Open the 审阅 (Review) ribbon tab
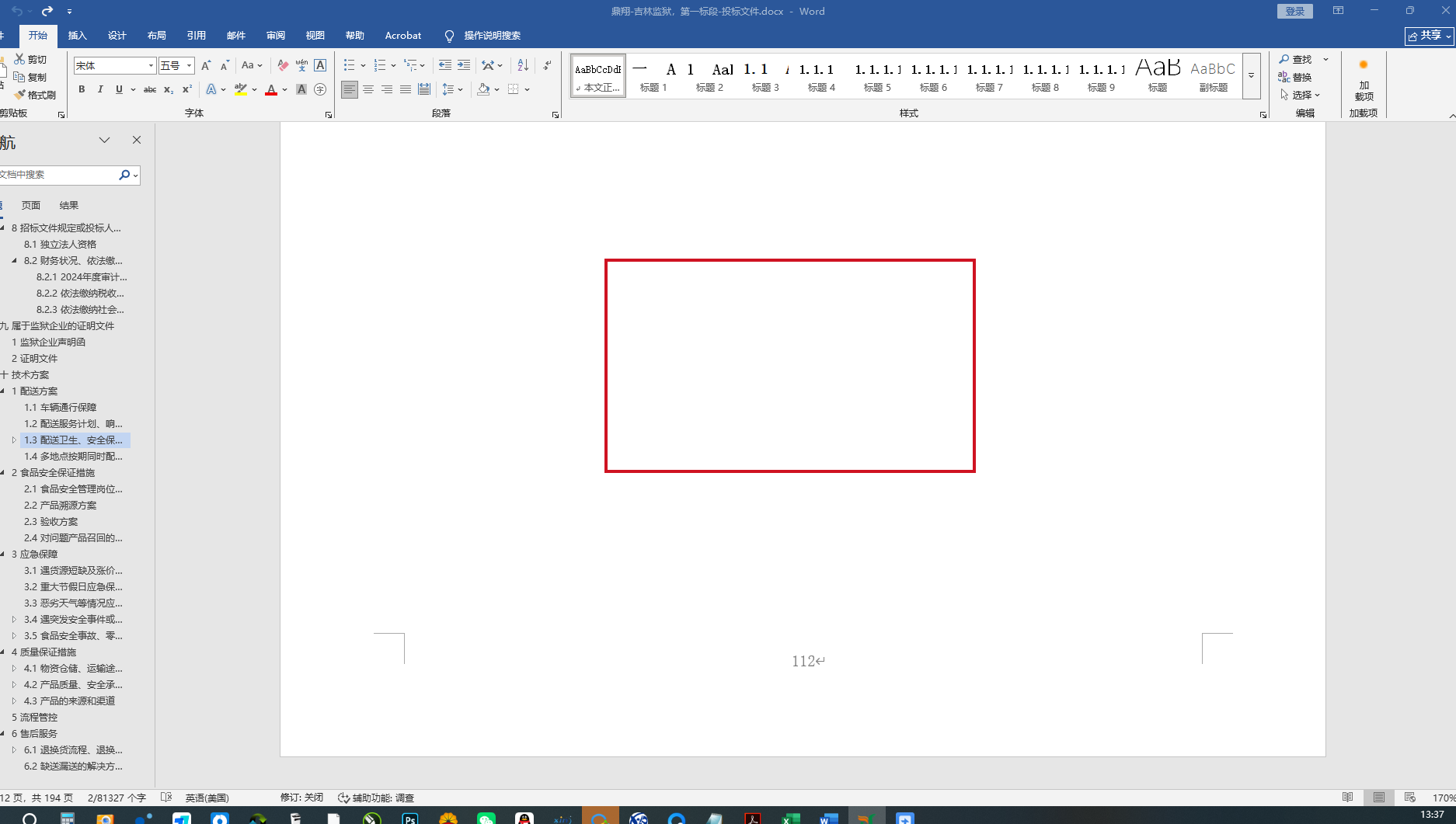This screenshot has height=824, width=1456. point(275,36)
